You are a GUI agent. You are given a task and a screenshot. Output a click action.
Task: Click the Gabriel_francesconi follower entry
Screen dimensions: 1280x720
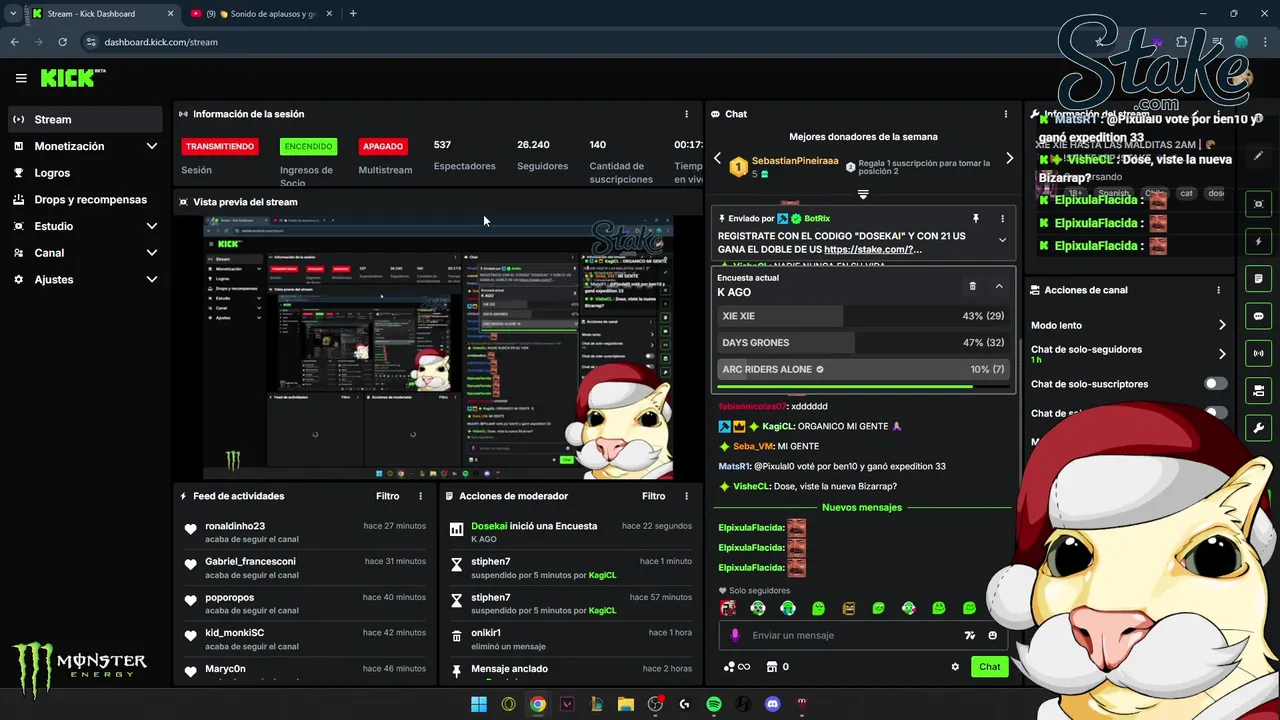coord(305,568)
